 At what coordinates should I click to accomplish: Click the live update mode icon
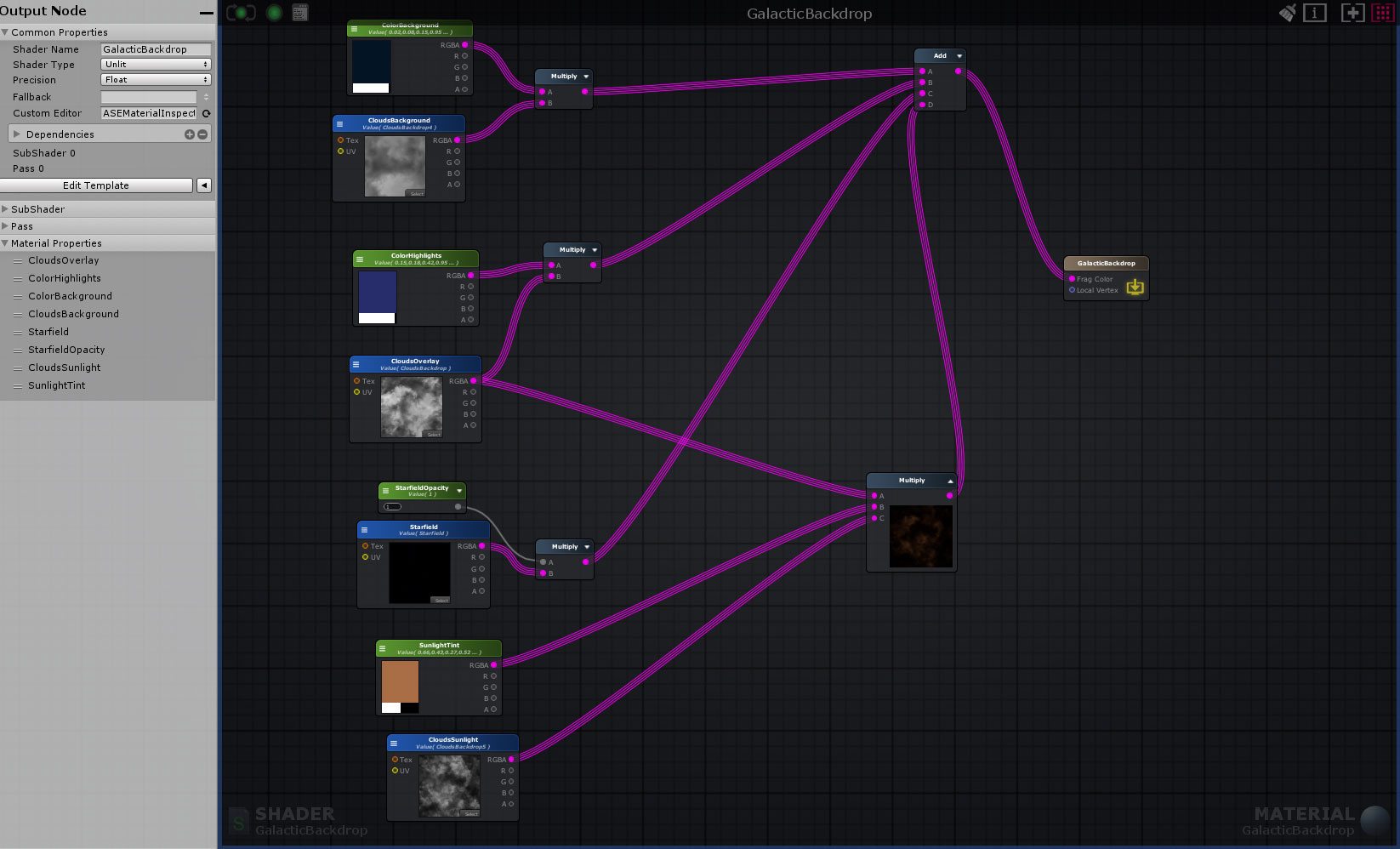tap(241, 13)
